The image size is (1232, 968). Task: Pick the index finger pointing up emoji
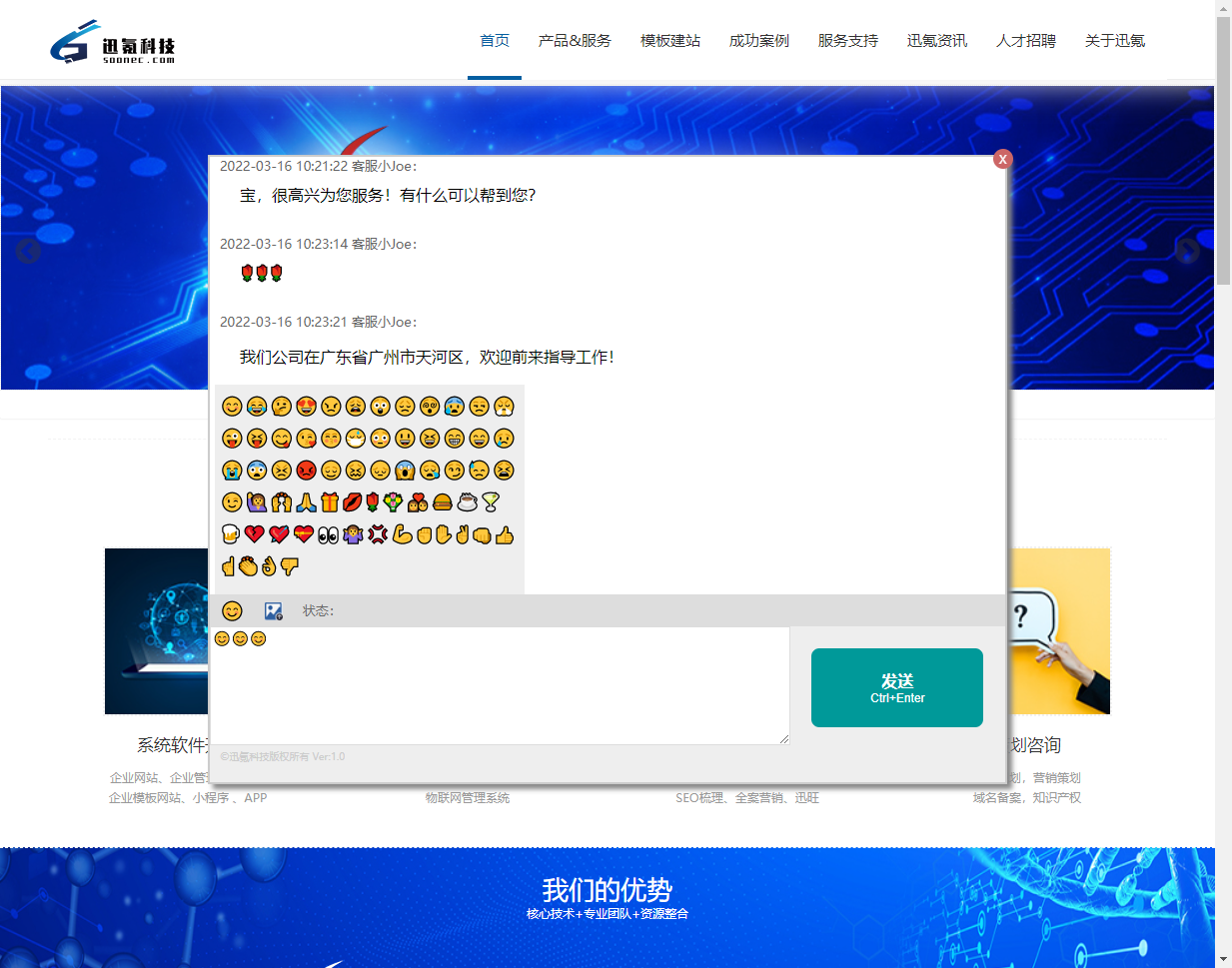(x=228, y=566)
